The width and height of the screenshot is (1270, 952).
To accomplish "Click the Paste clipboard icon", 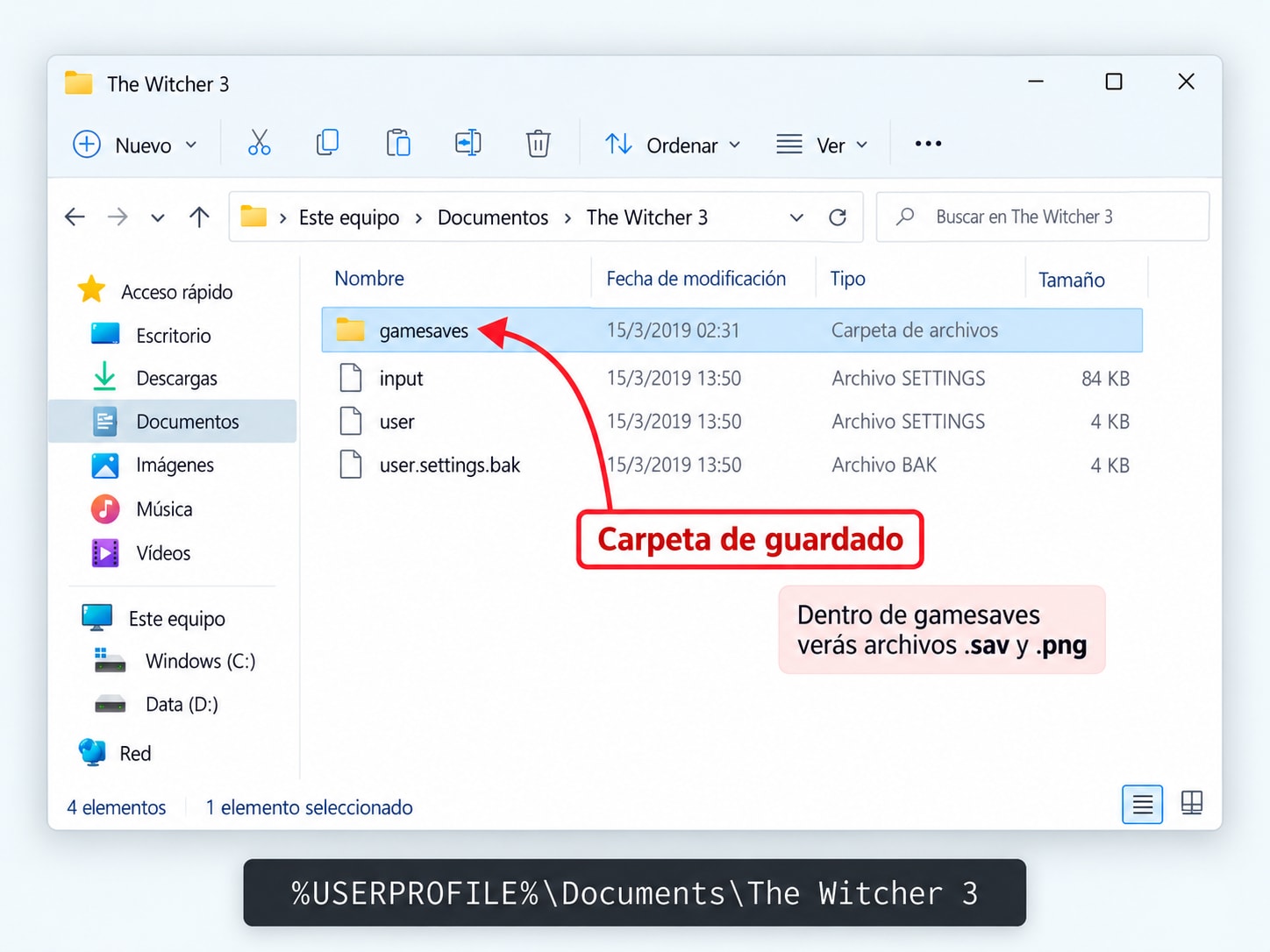I will pyautogui.click(x=398, y=143).
